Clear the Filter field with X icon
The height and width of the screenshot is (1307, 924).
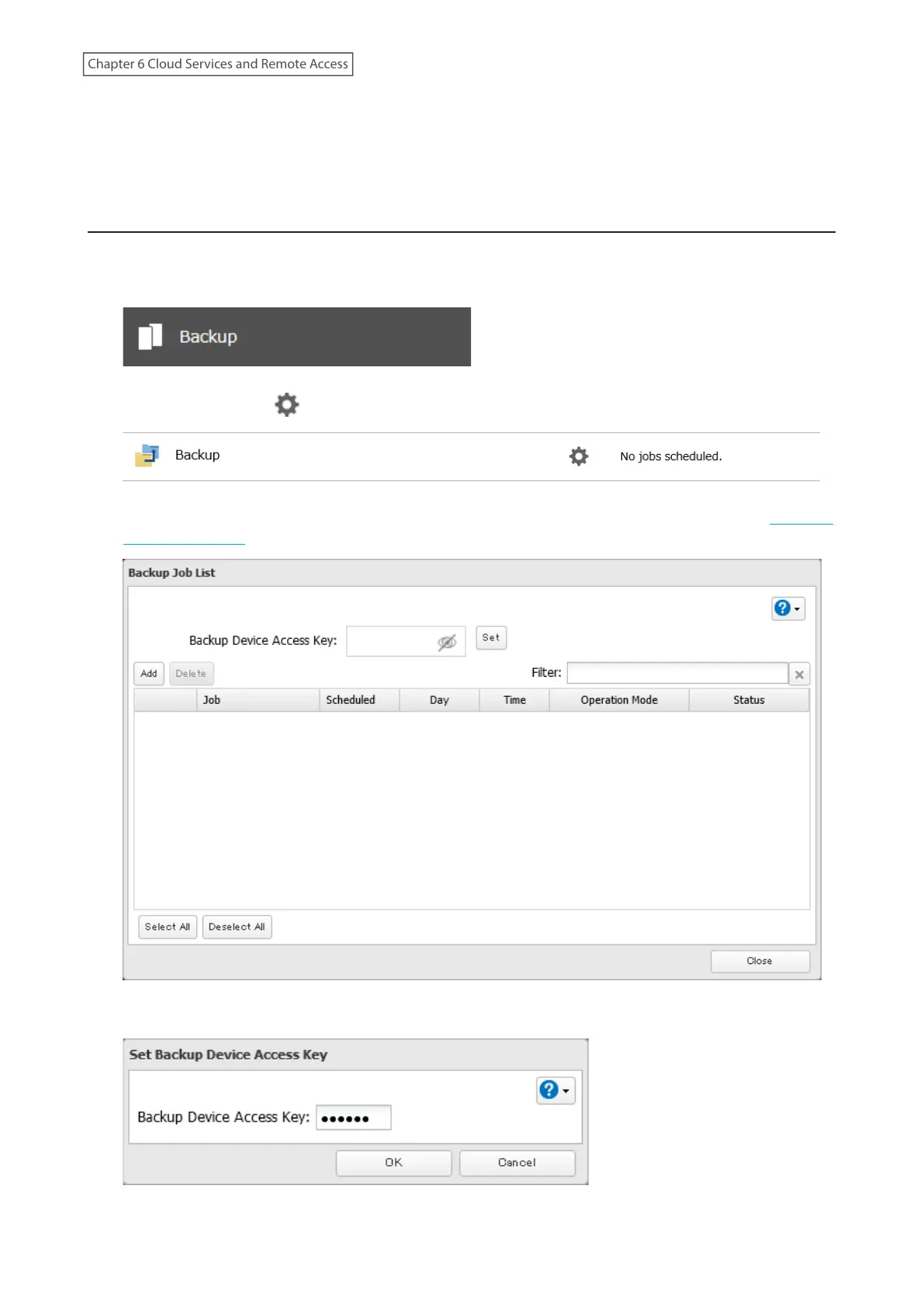(799, 674)
